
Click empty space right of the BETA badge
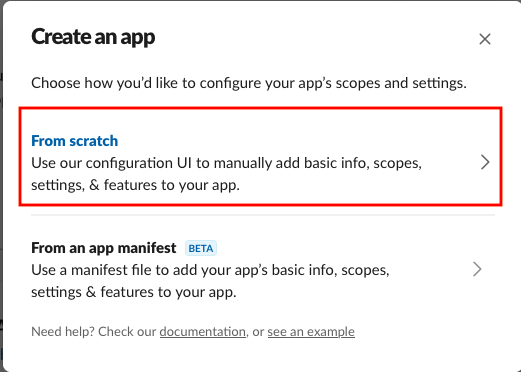(333, 248)
